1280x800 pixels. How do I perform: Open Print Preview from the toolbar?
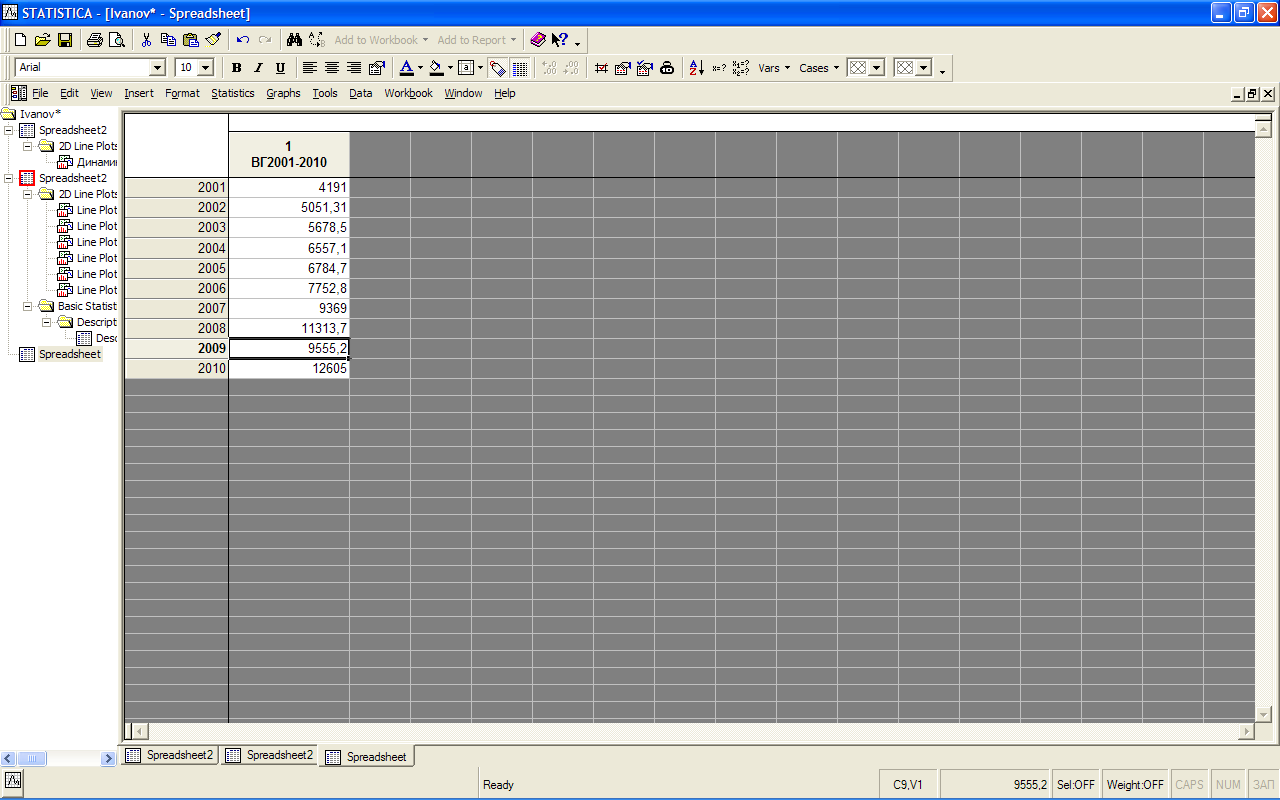pos(117,40)
